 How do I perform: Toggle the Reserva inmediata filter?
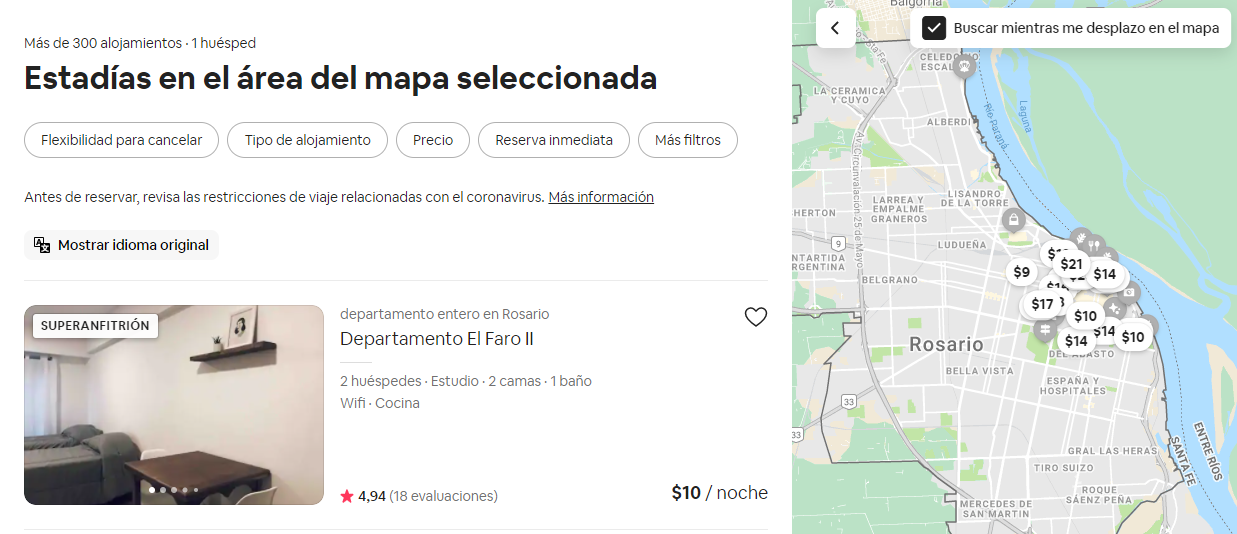tap(553, 140)
